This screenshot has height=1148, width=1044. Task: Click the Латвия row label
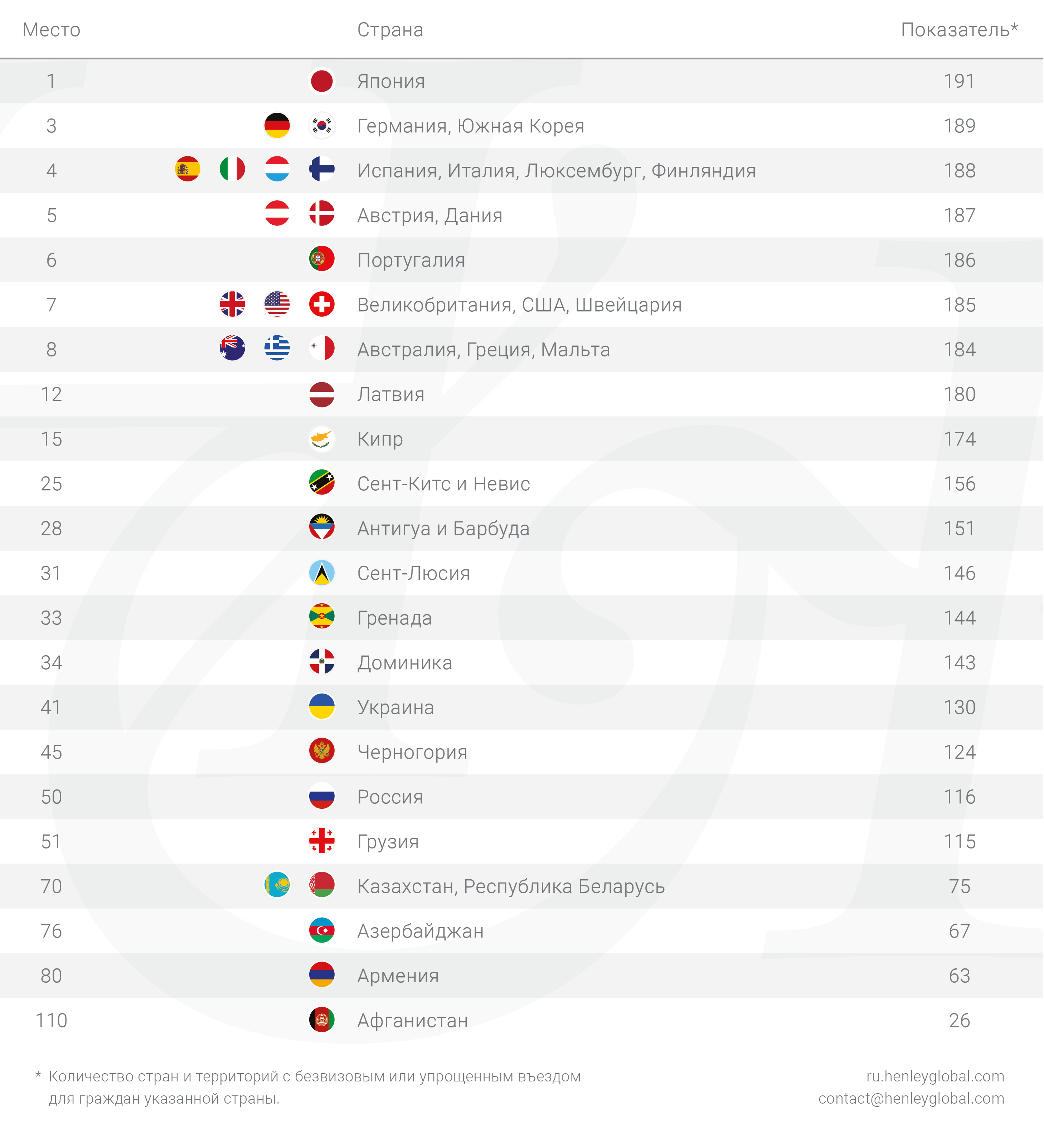click(x=391, y=394)
